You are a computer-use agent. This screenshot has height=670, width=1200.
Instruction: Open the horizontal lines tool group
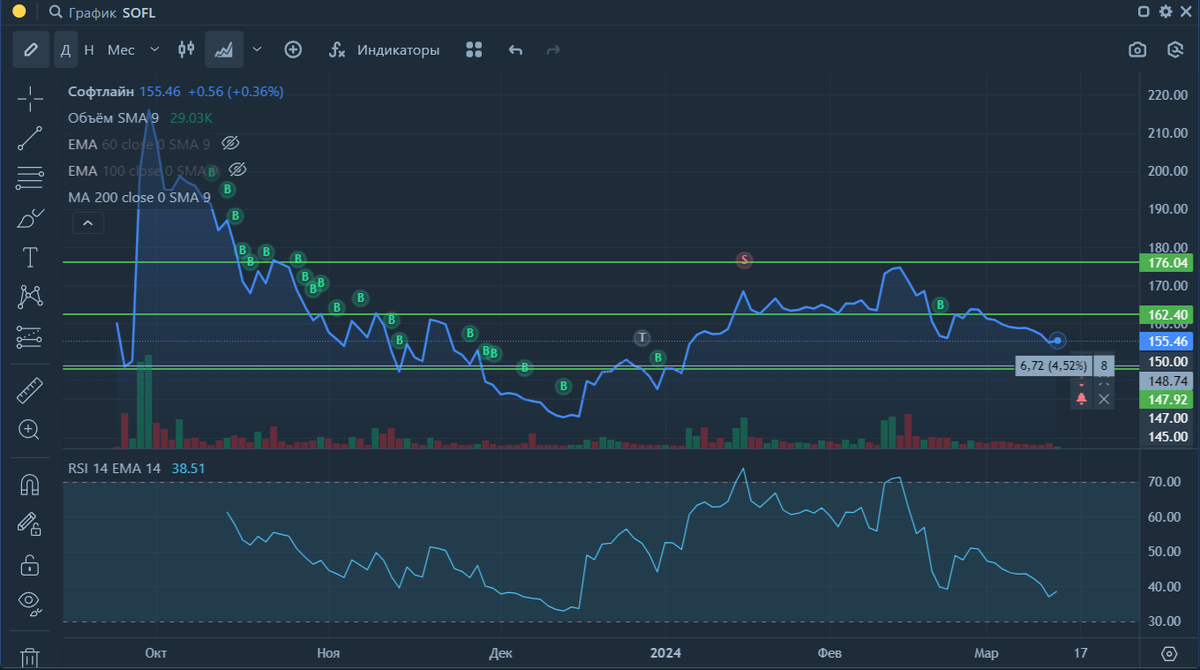(x=30, y=178)
